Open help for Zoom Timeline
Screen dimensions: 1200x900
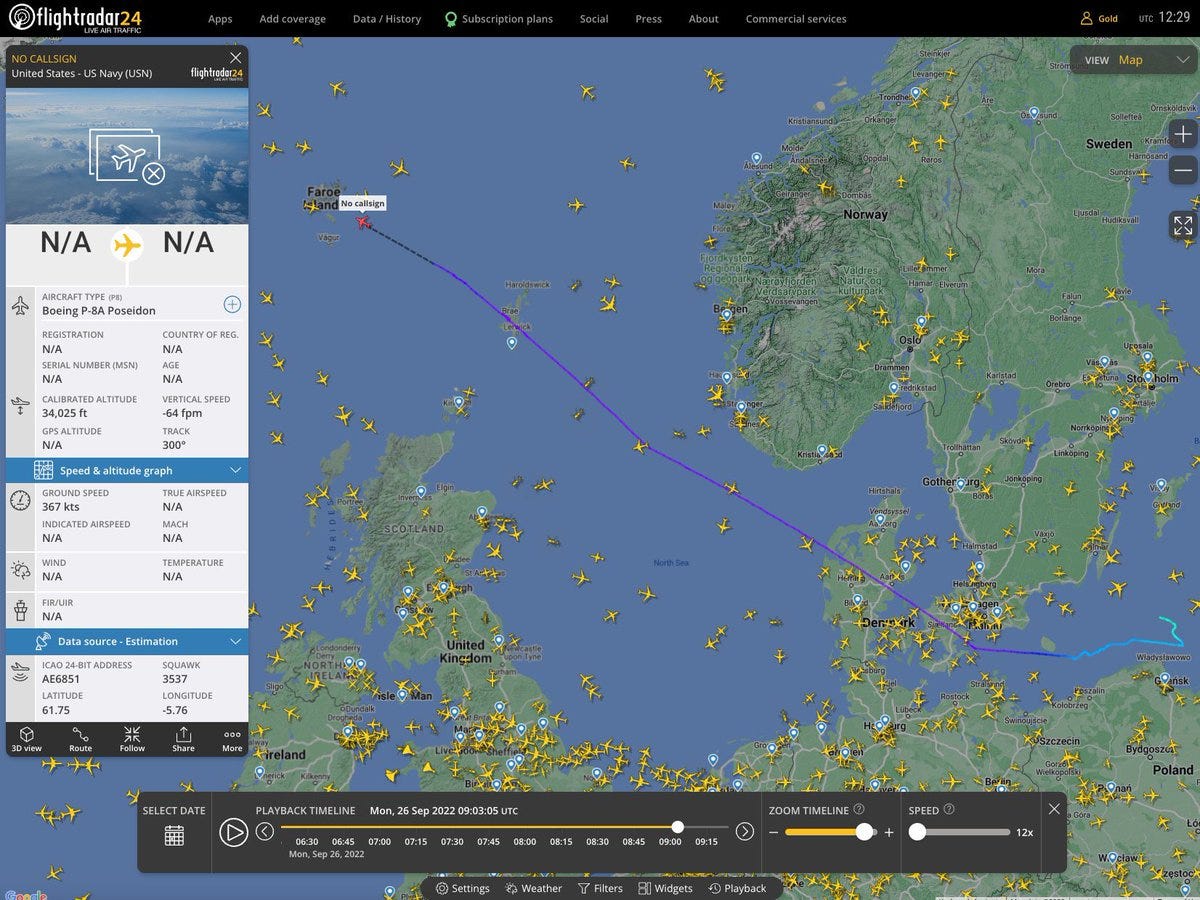pos(859,810)
